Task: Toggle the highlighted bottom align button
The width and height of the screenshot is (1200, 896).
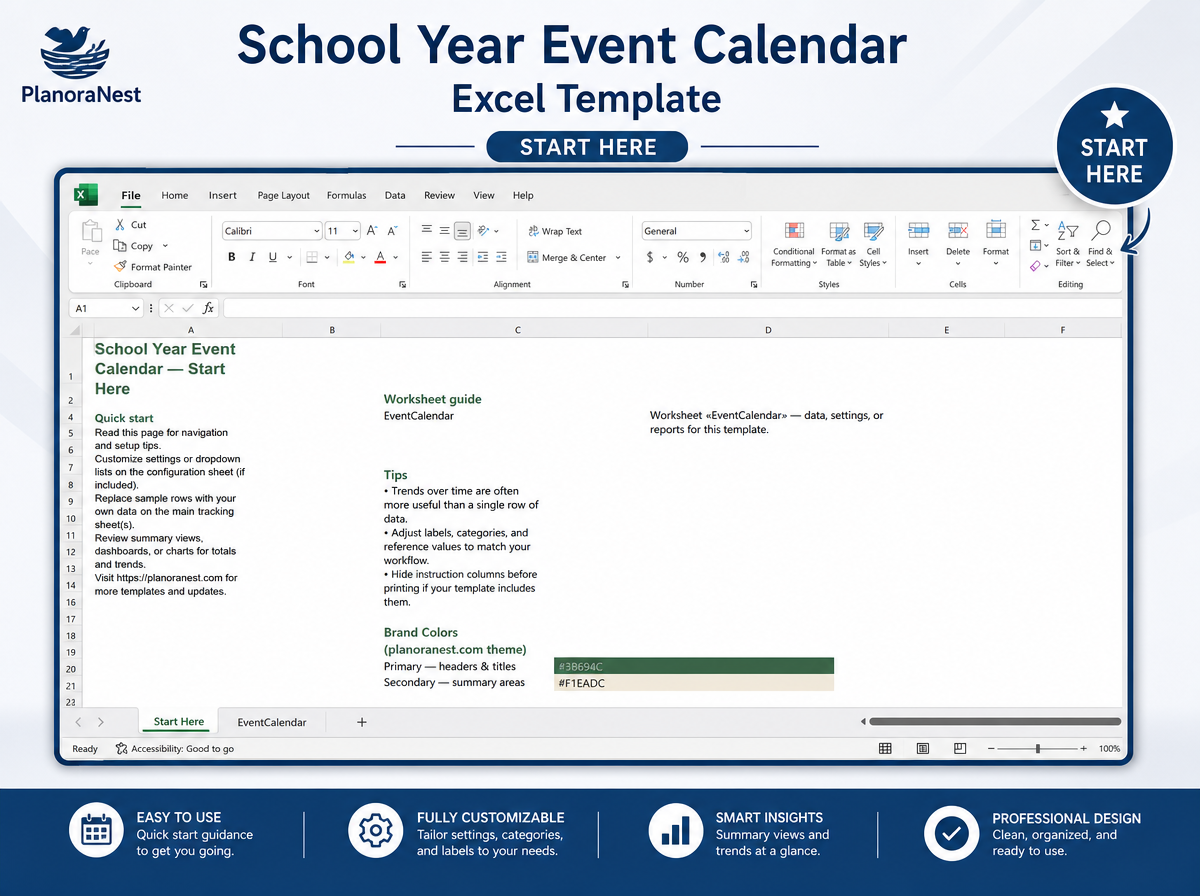Action: [462, 231]
